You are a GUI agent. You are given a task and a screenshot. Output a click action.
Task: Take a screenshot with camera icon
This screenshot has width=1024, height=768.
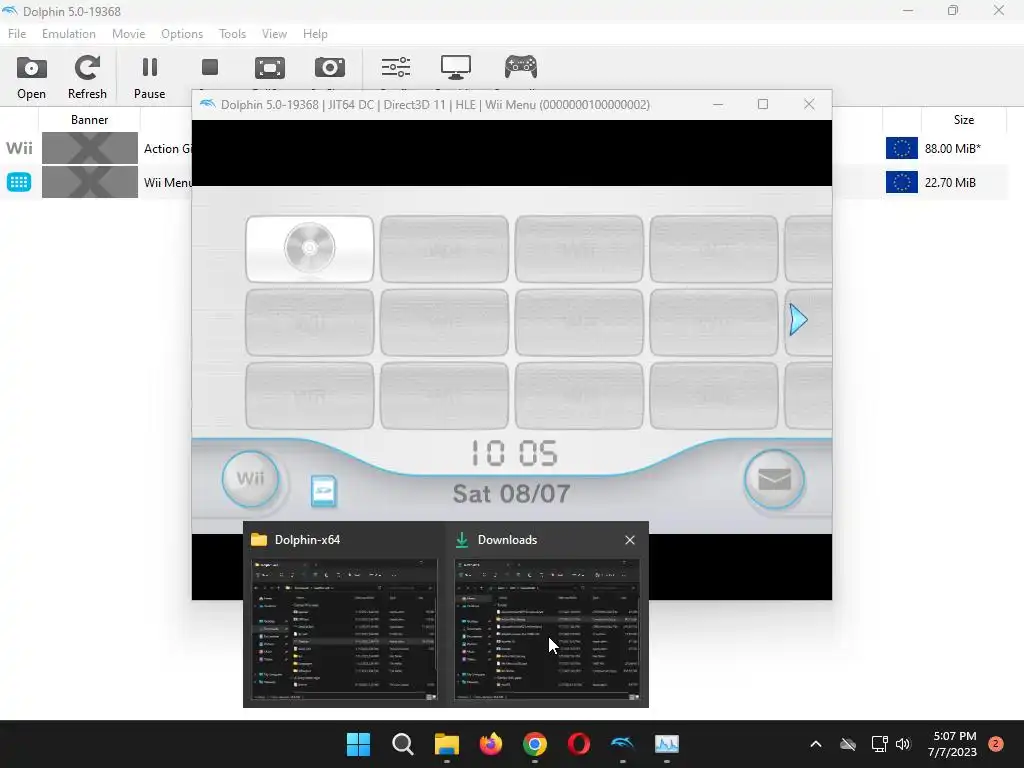[x=330, y=68]
